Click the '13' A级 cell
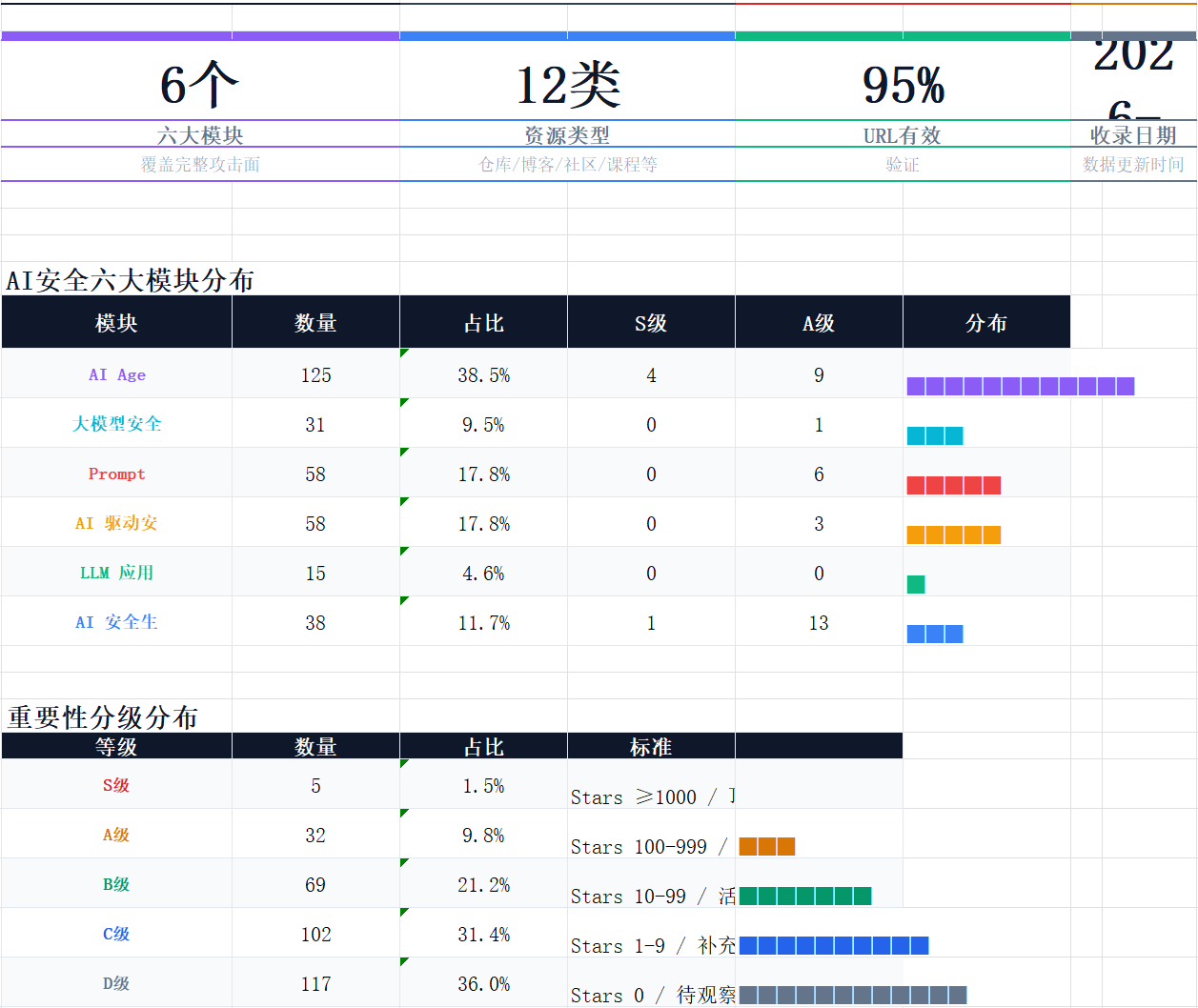This screenshot has width=1198, height=1008. click(x=819, y=622)
